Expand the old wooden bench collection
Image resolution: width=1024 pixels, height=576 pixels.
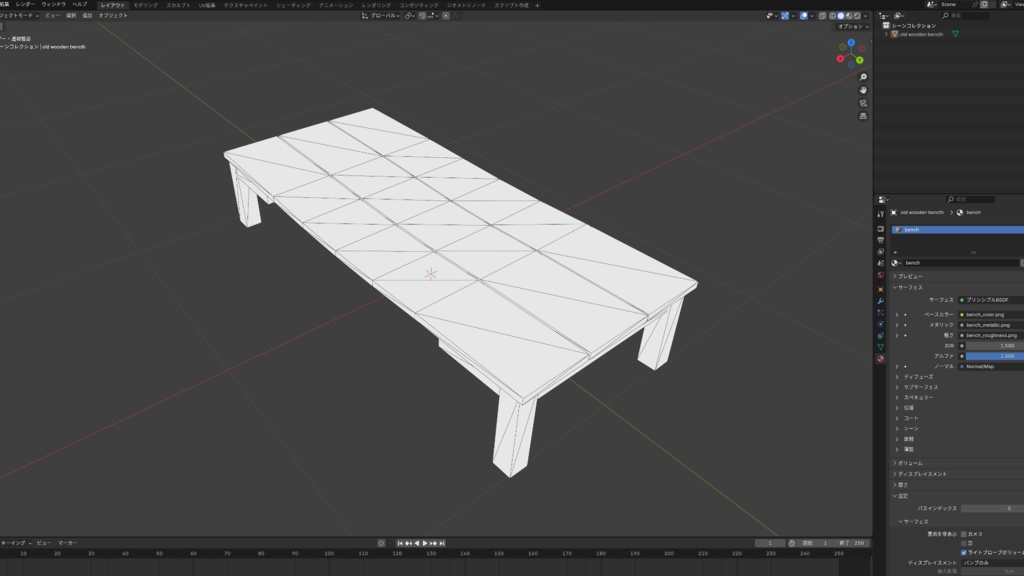(886, 34)
